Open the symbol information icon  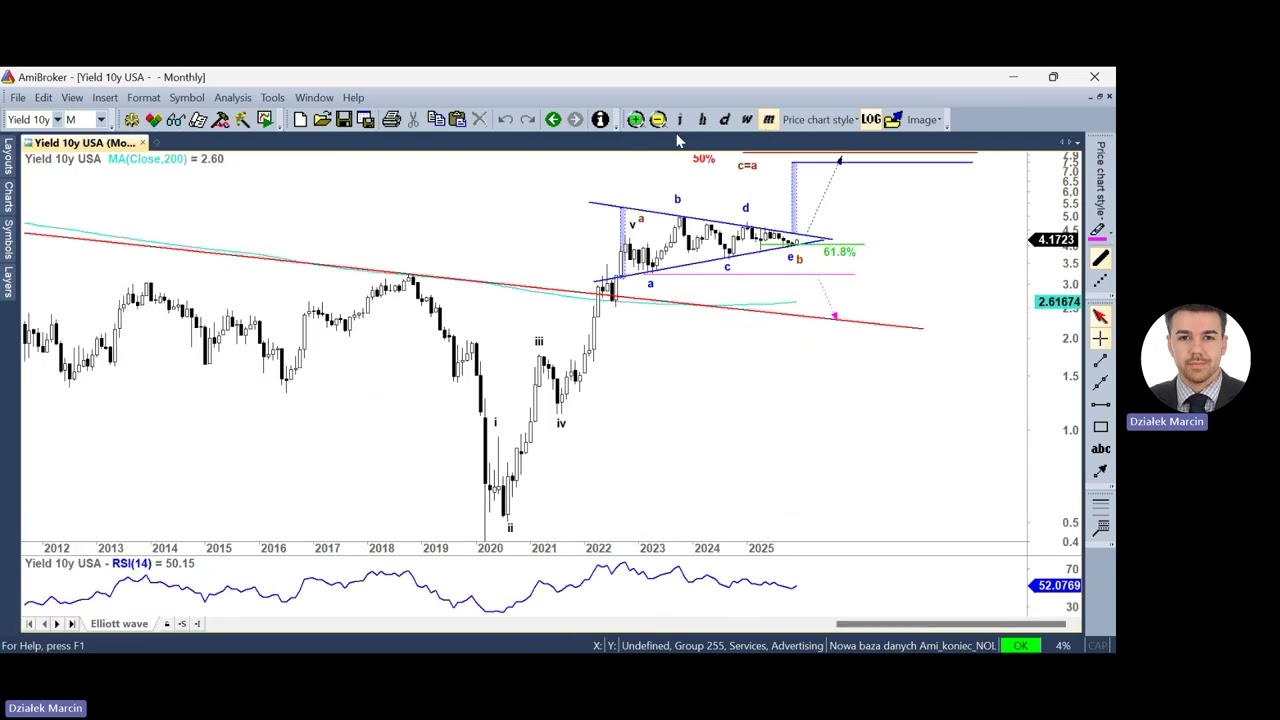click(x=600, y=120)
